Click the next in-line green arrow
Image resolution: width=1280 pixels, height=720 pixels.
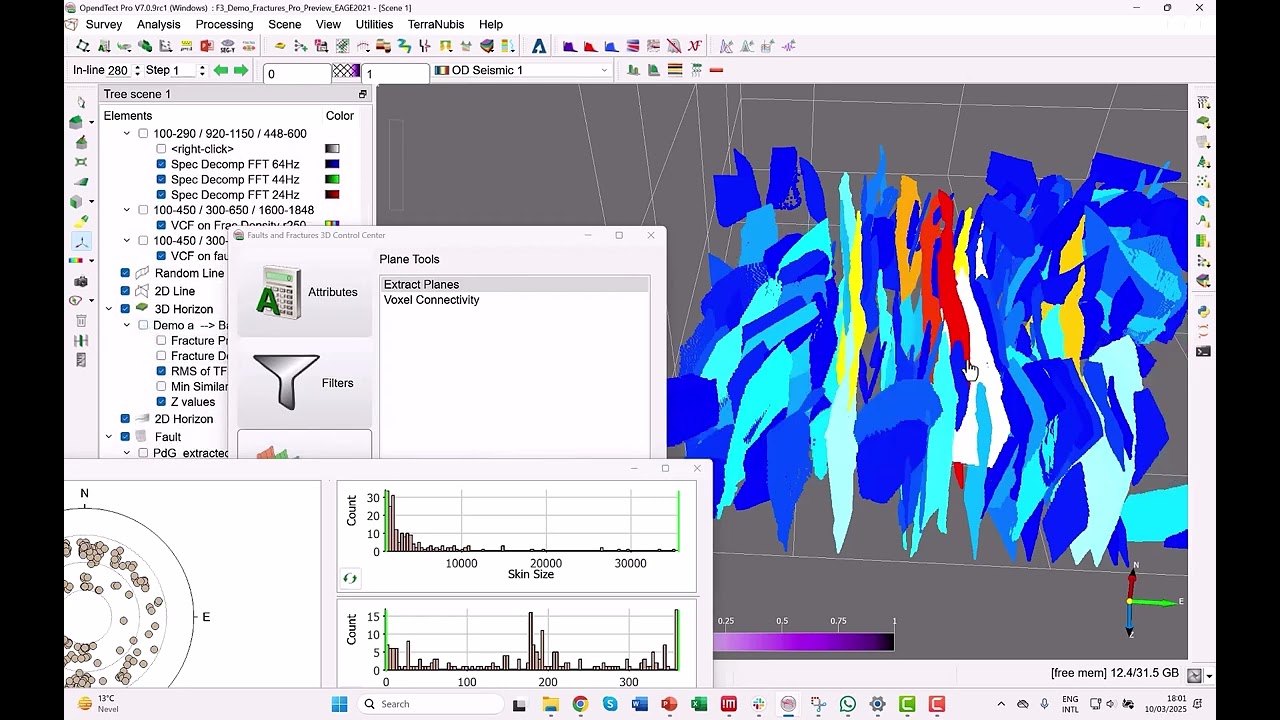pos(241,70)
